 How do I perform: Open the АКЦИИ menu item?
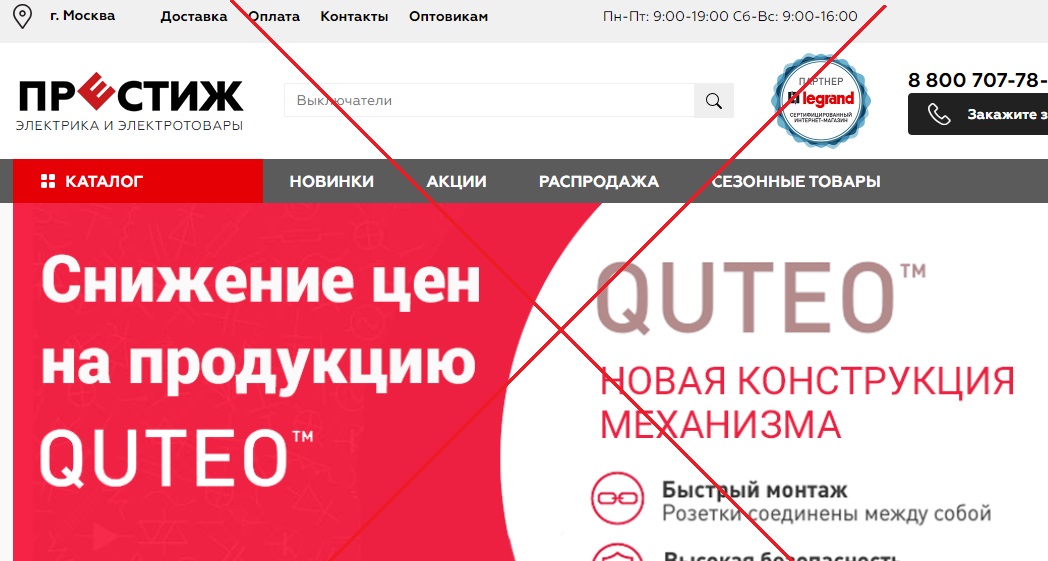(x=456, y=181)
